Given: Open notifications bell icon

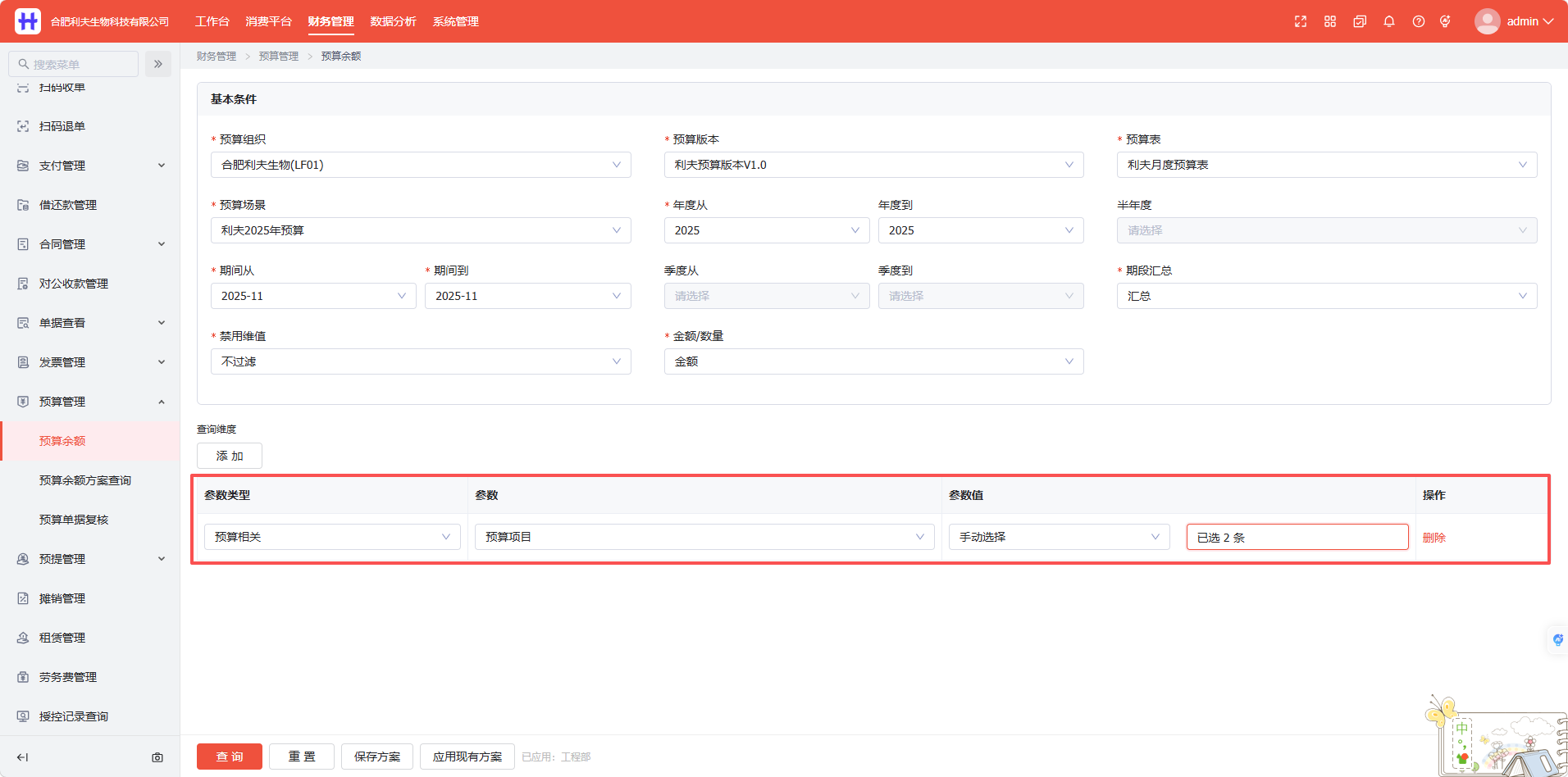Looking at the screenshot, I should pyautogui.click(x=1389, y=21).
